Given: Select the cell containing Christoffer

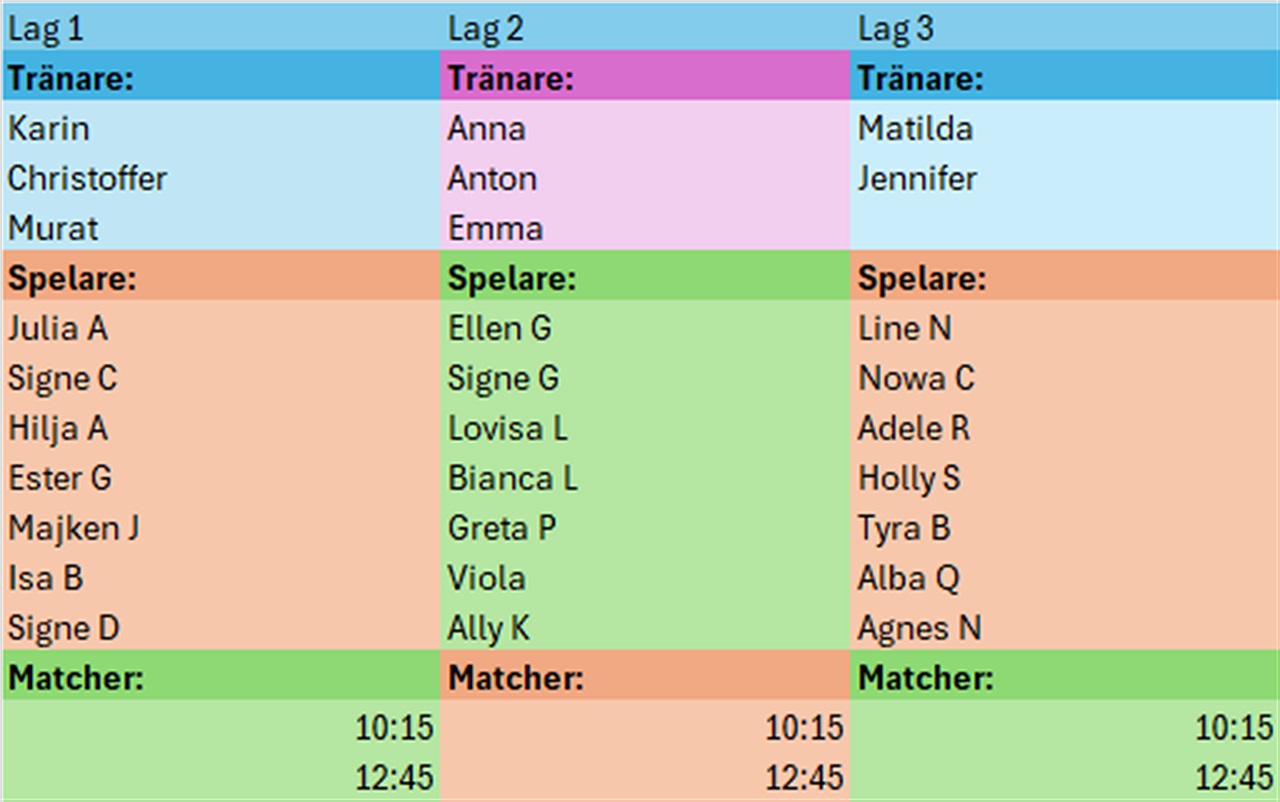Looking at the screenshot, I should pyautogui.click(x=221, y=178).
